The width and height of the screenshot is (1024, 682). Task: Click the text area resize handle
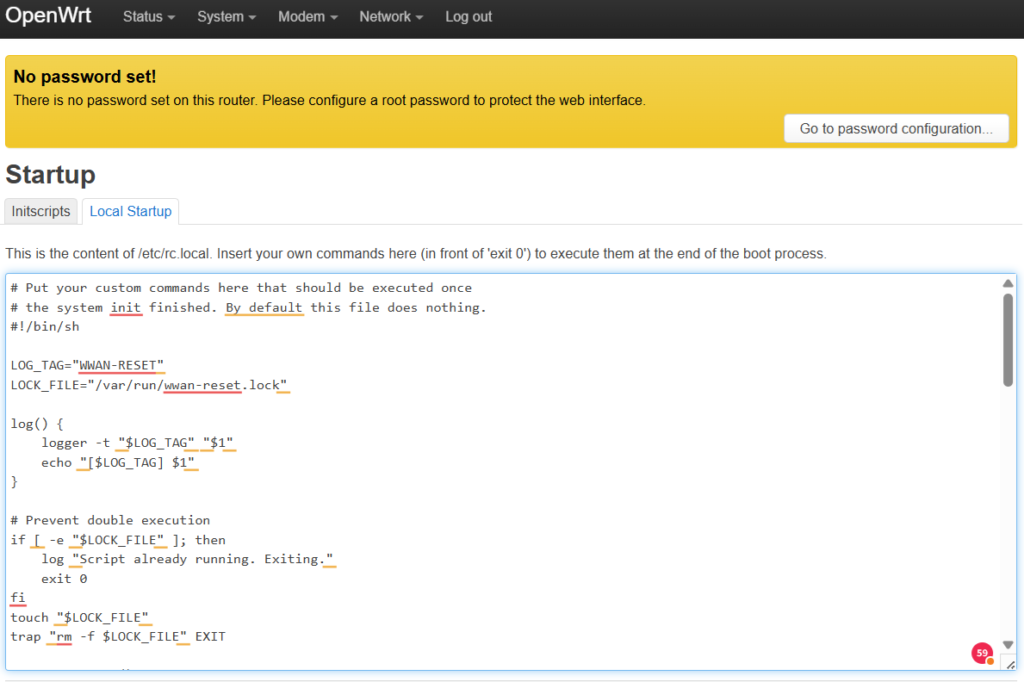click(x=1009, y=664)
